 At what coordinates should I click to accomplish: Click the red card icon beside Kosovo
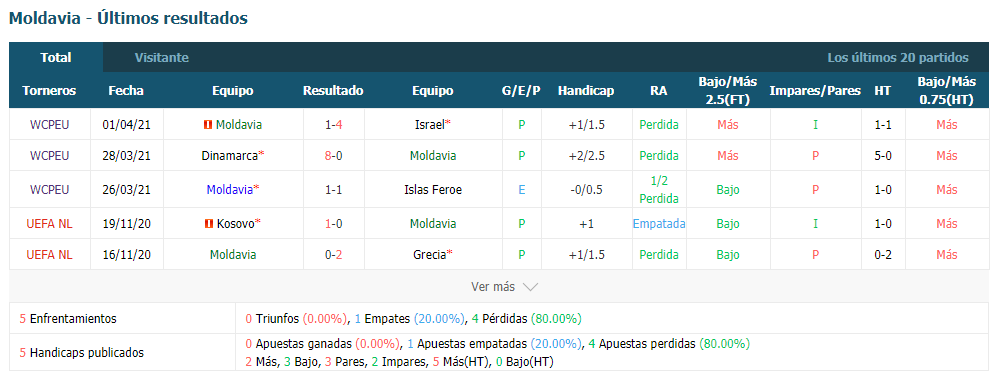[x=208, y=223]
